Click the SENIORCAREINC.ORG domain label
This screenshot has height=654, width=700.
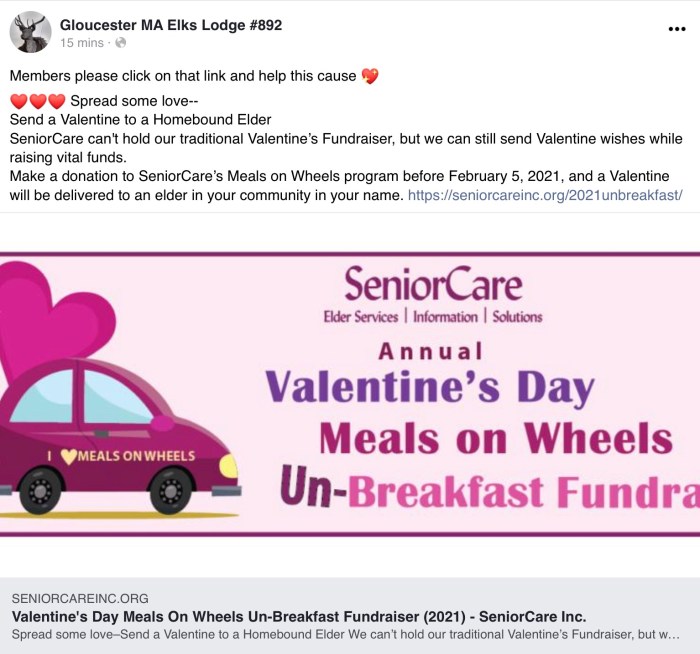coord(80,598)
